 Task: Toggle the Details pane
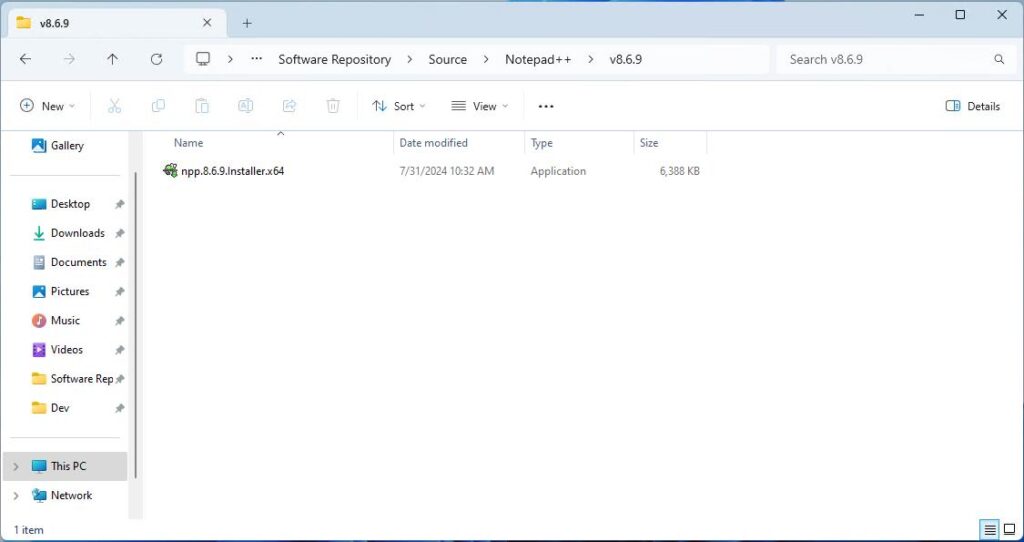pos(972,106)
